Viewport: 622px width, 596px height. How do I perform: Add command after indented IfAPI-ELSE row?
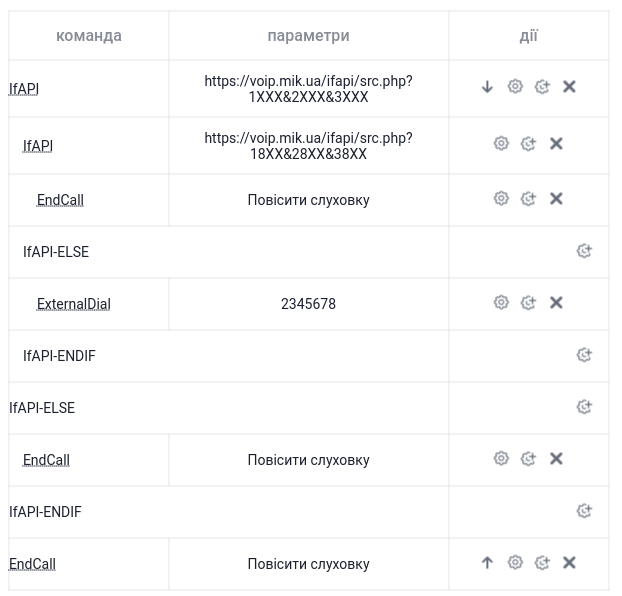click(x=584, y=251)
